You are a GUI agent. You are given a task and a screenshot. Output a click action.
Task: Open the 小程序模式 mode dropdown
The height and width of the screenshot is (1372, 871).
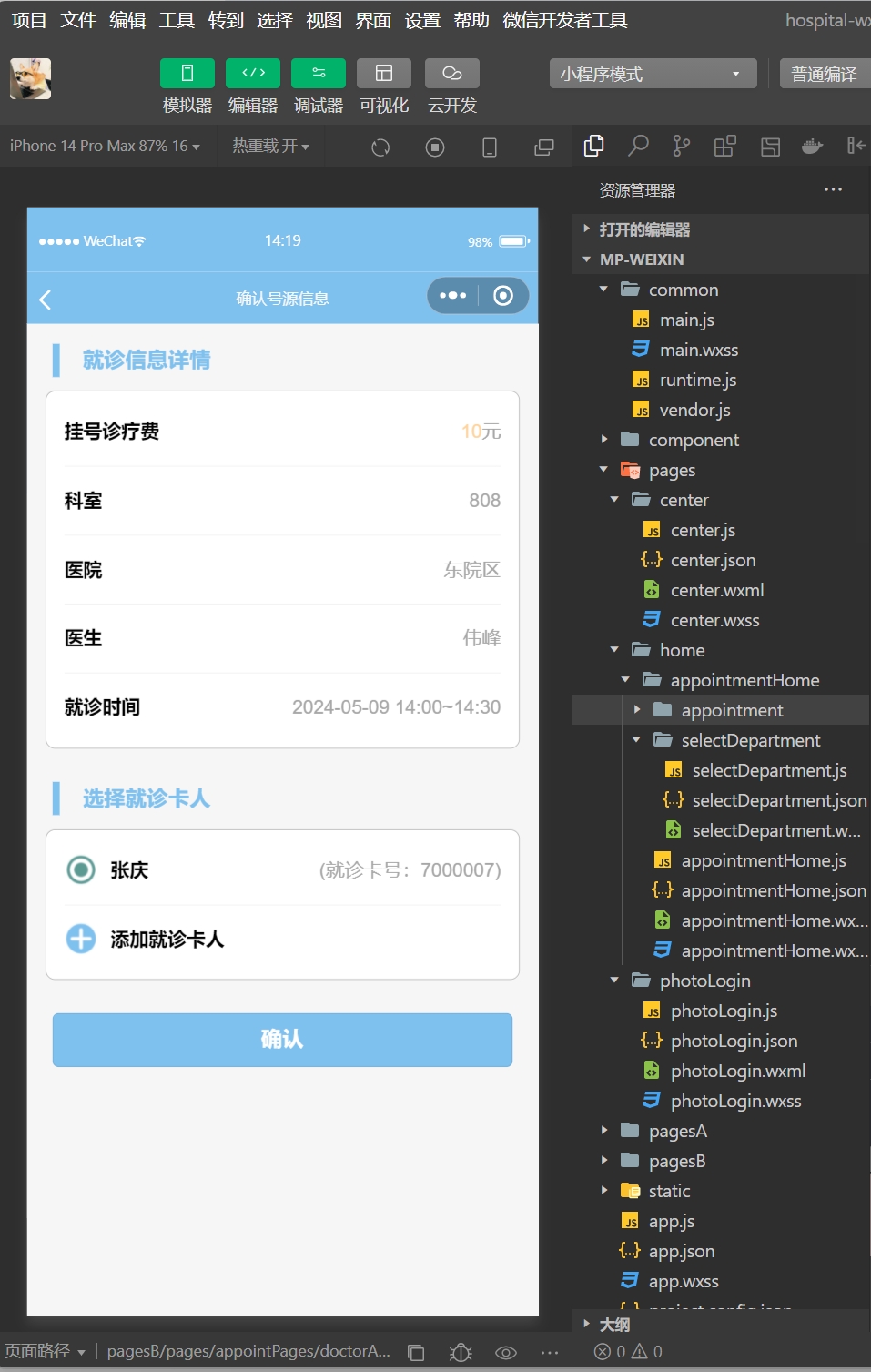[x=653, y=74]
